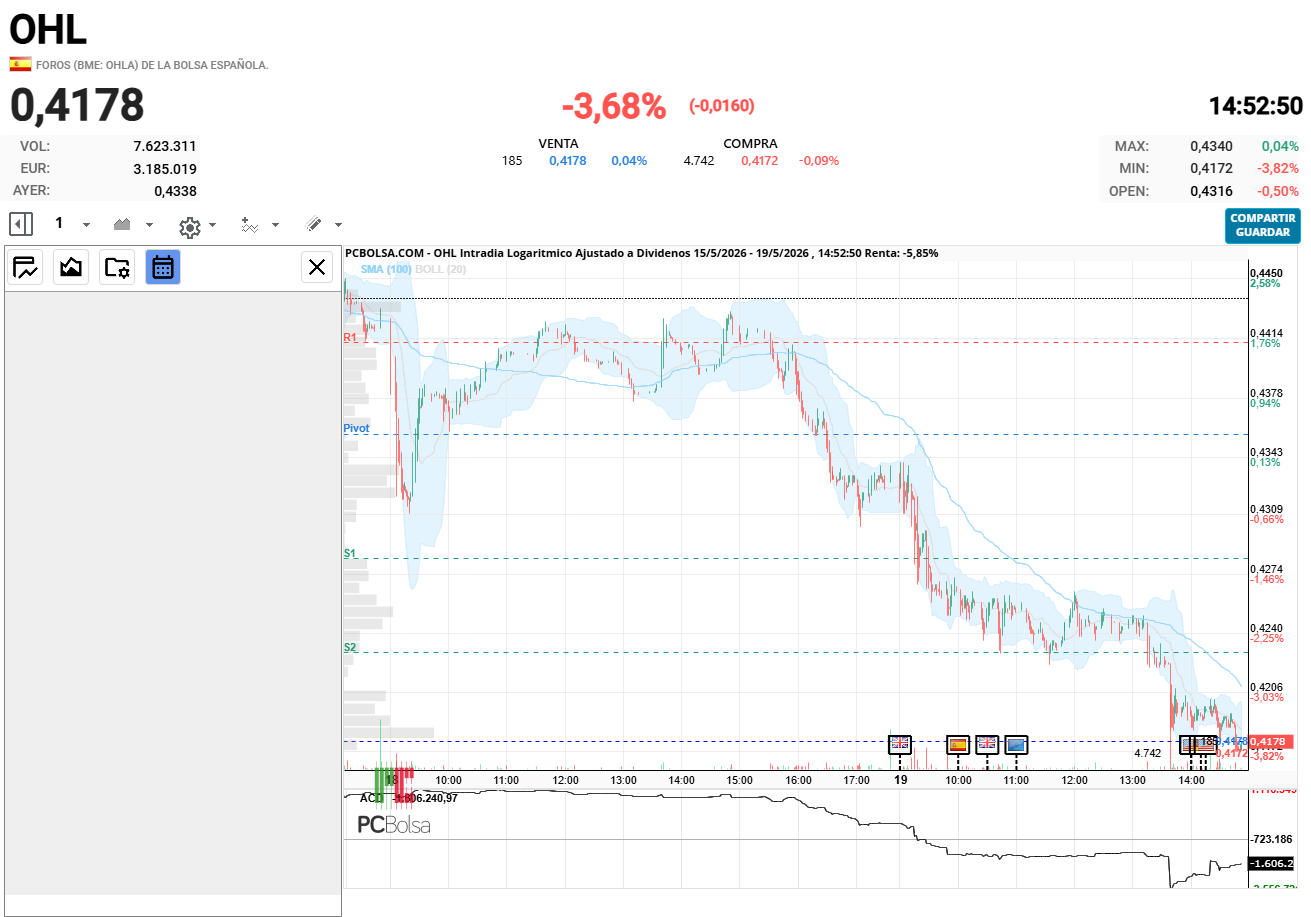This screenshot has height=917, width=1311.
Task: Click the VENTA price 0,4178
Action: click(568, 160)
